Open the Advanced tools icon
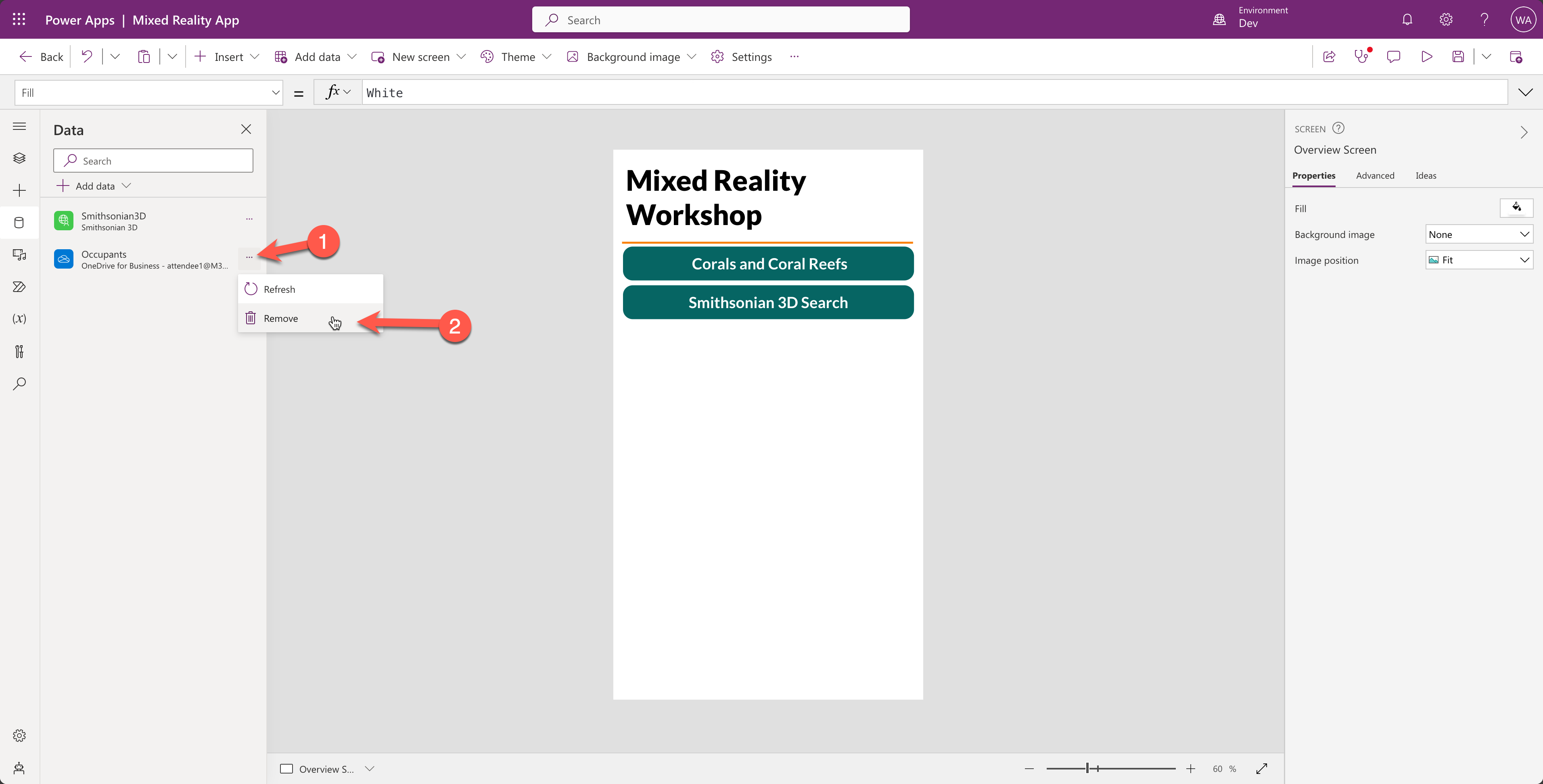 [19, 351]
